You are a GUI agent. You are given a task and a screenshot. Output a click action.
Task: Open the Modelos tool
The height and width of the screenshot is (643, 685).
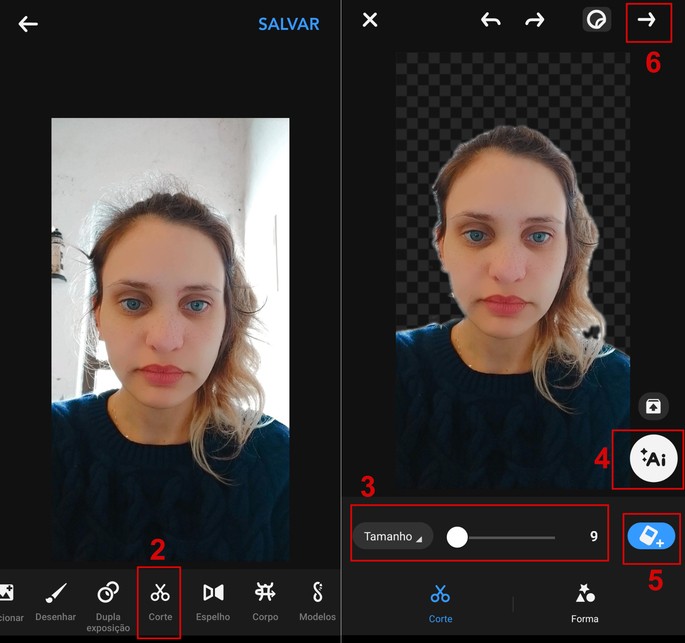tap(318, 599)
